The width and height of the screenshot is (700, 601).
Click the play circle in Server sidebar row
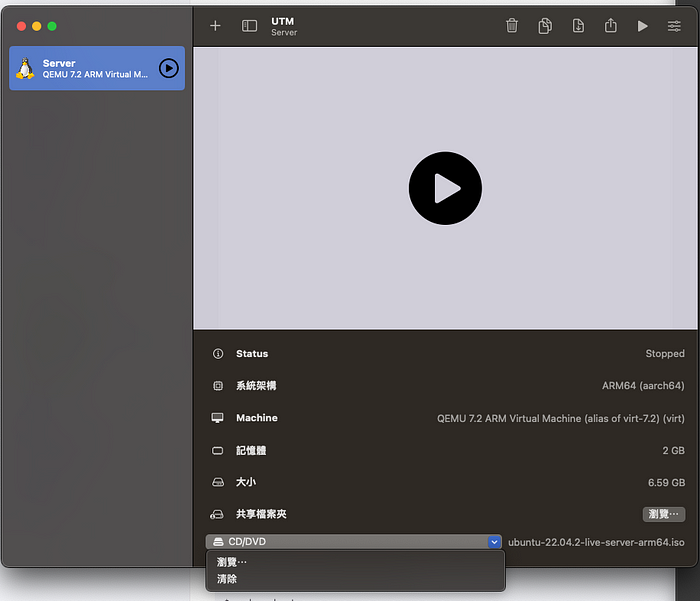pyautogui.click(x=169, y=68)
